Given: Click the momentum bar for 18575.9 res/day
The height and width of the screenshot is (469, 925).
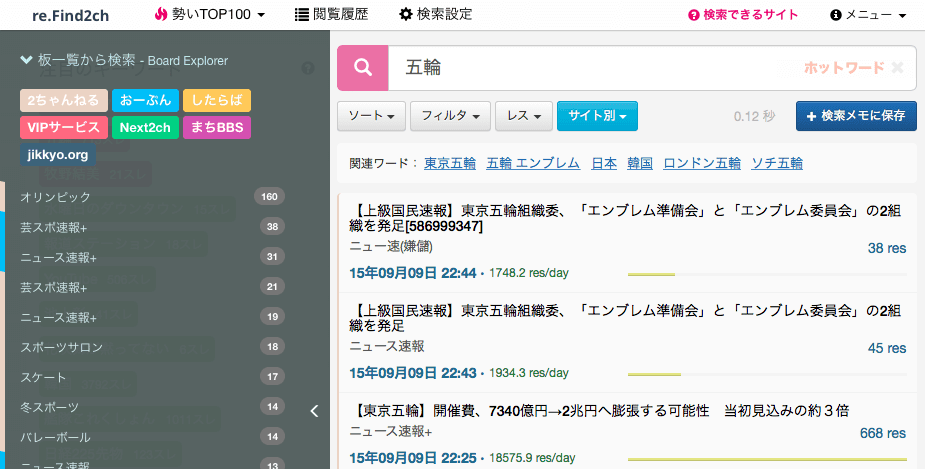Looking at the screenshot, I should point(767,458).
